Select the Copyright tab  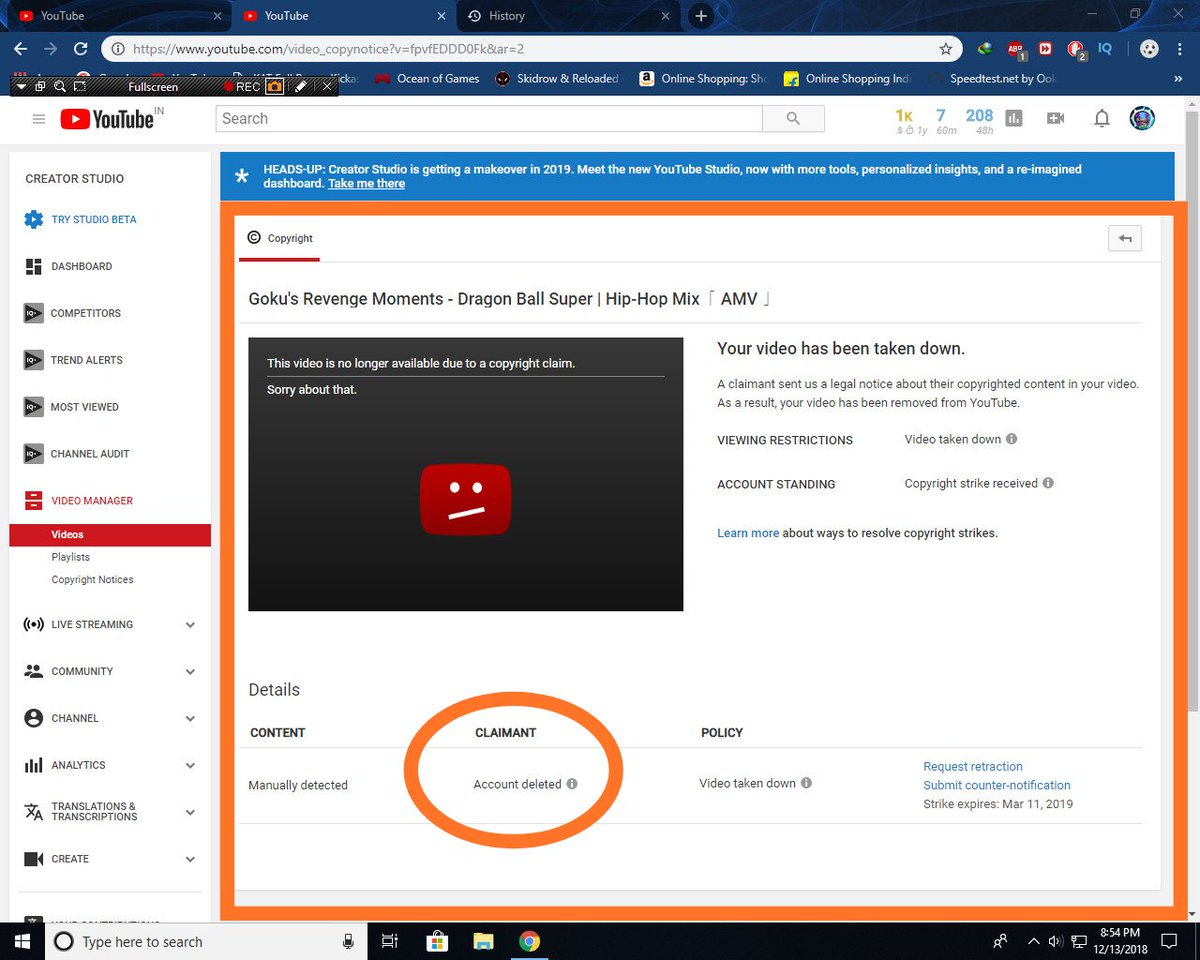click(280, 238)
